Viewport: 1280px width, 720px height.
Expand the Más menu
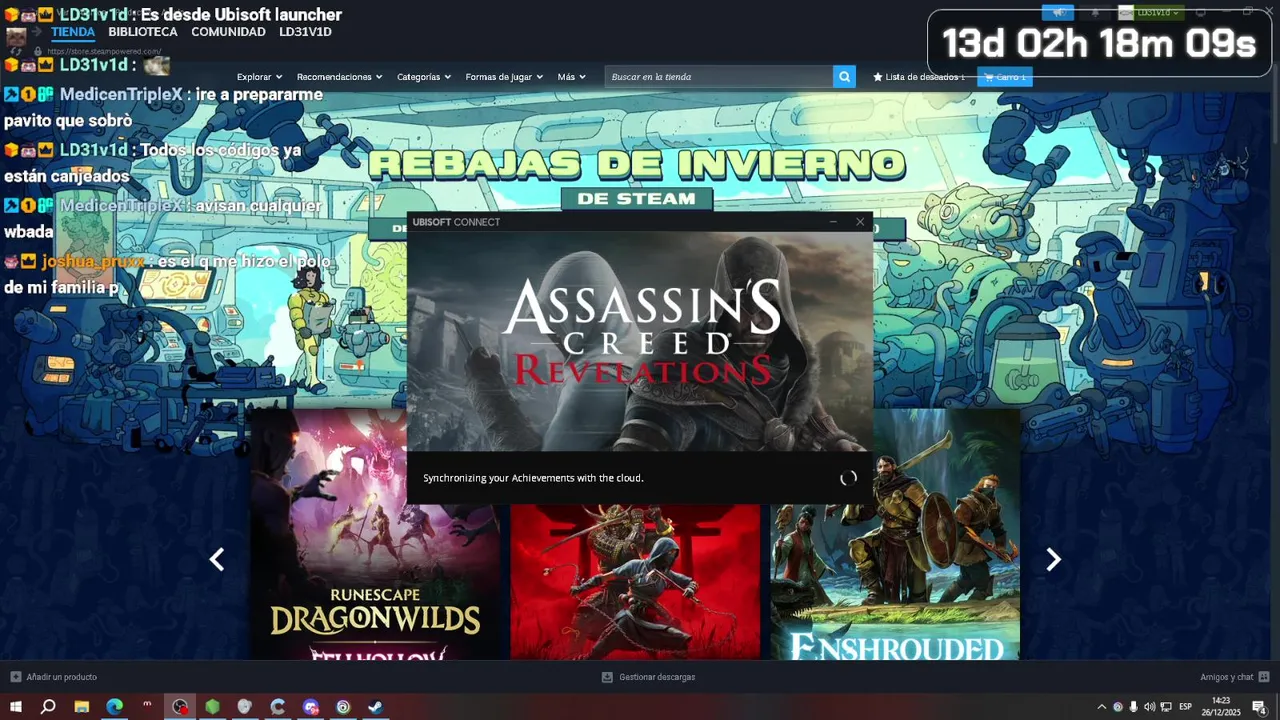point(573,77)
